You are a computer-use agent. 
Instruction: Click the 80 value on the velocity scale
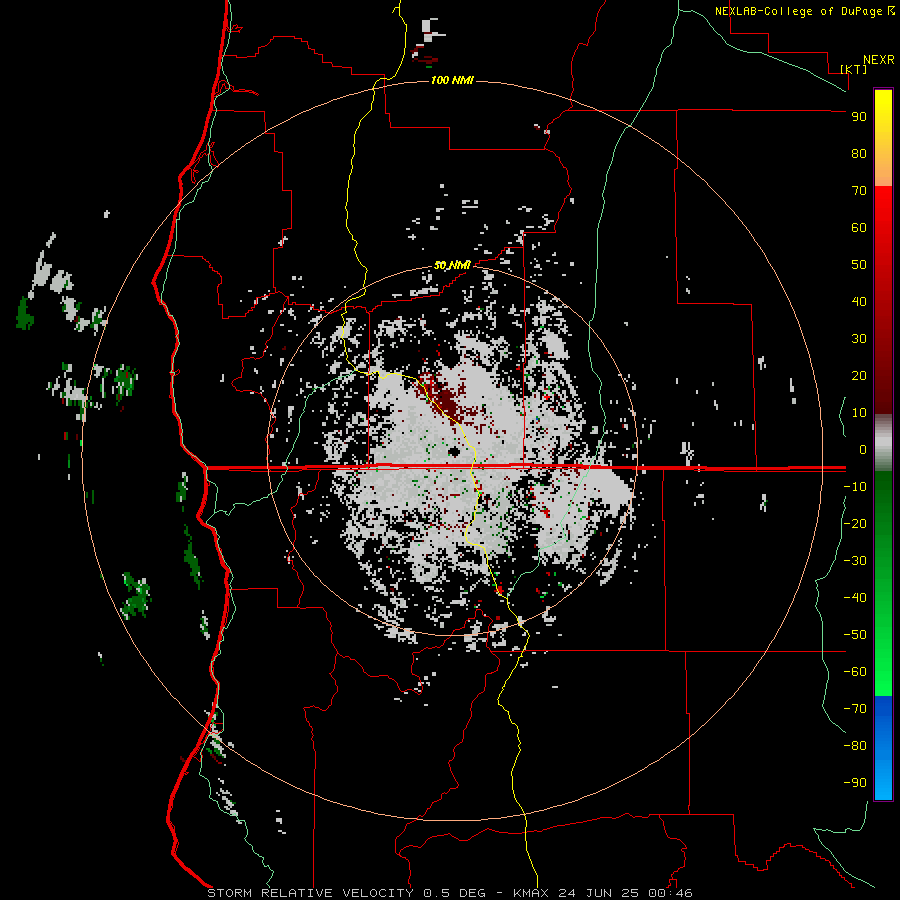(x=859, y=154)
